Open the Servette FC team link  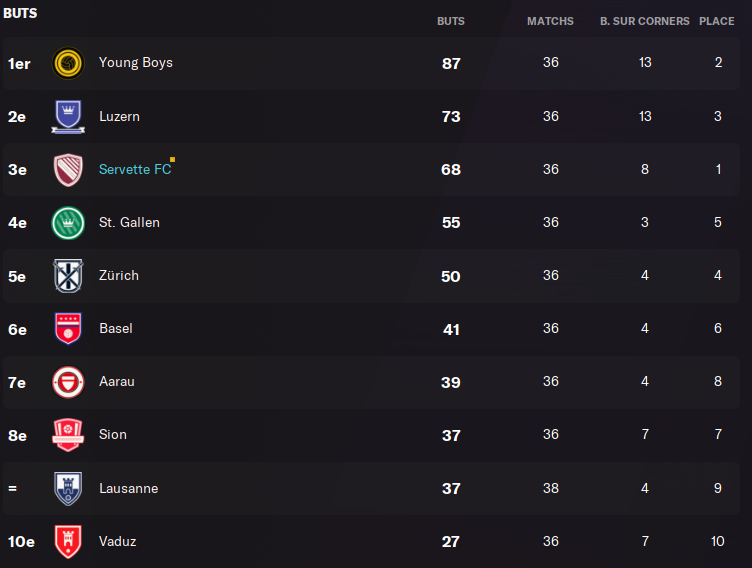click(135, 169)
